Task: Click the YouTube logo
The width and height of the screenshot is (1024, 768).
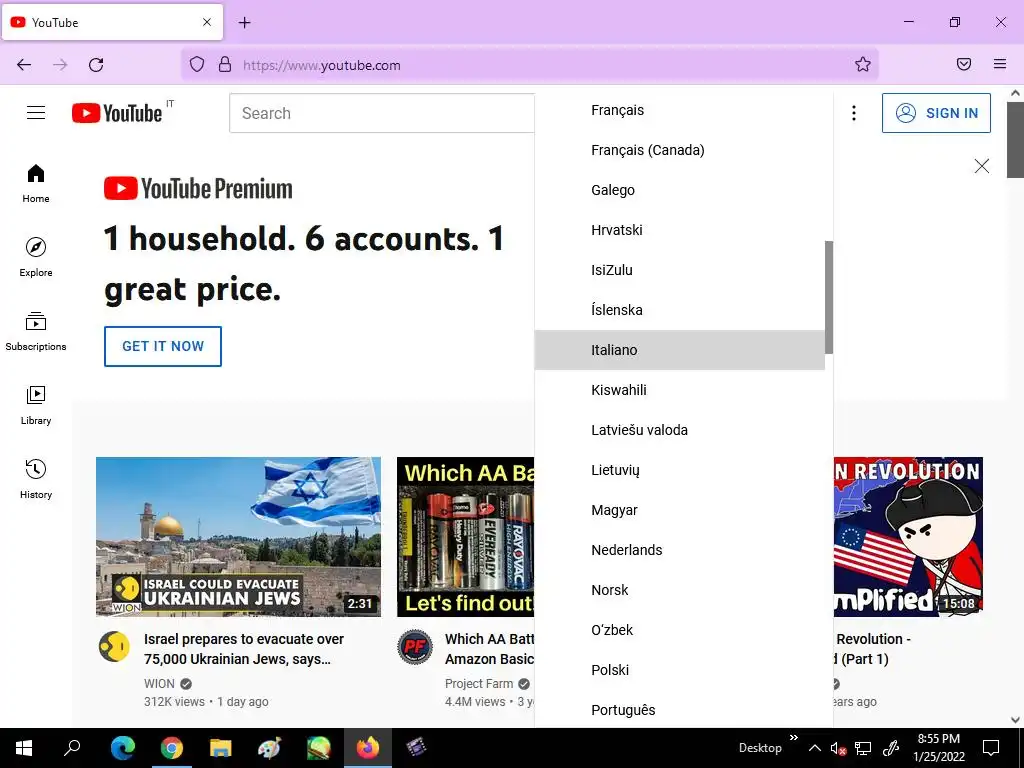Action: [x=117, y=113]
